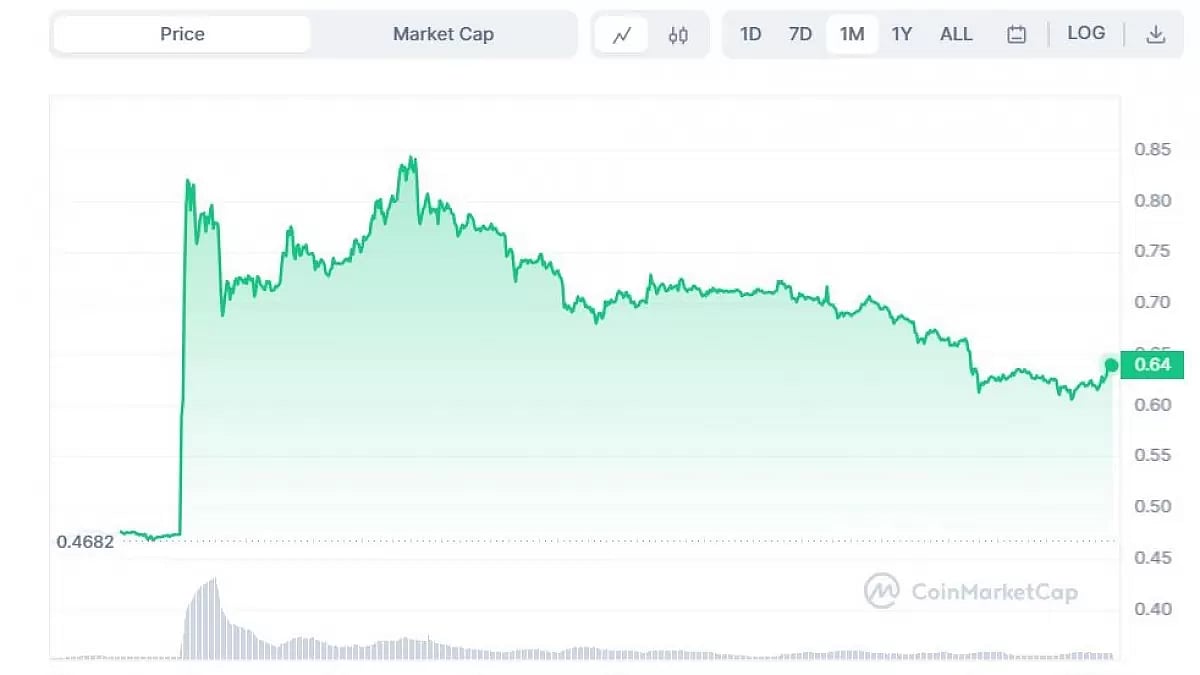Switch to candlestick chart view
This screenshot has height=675, width=1200.
point(678,33)
